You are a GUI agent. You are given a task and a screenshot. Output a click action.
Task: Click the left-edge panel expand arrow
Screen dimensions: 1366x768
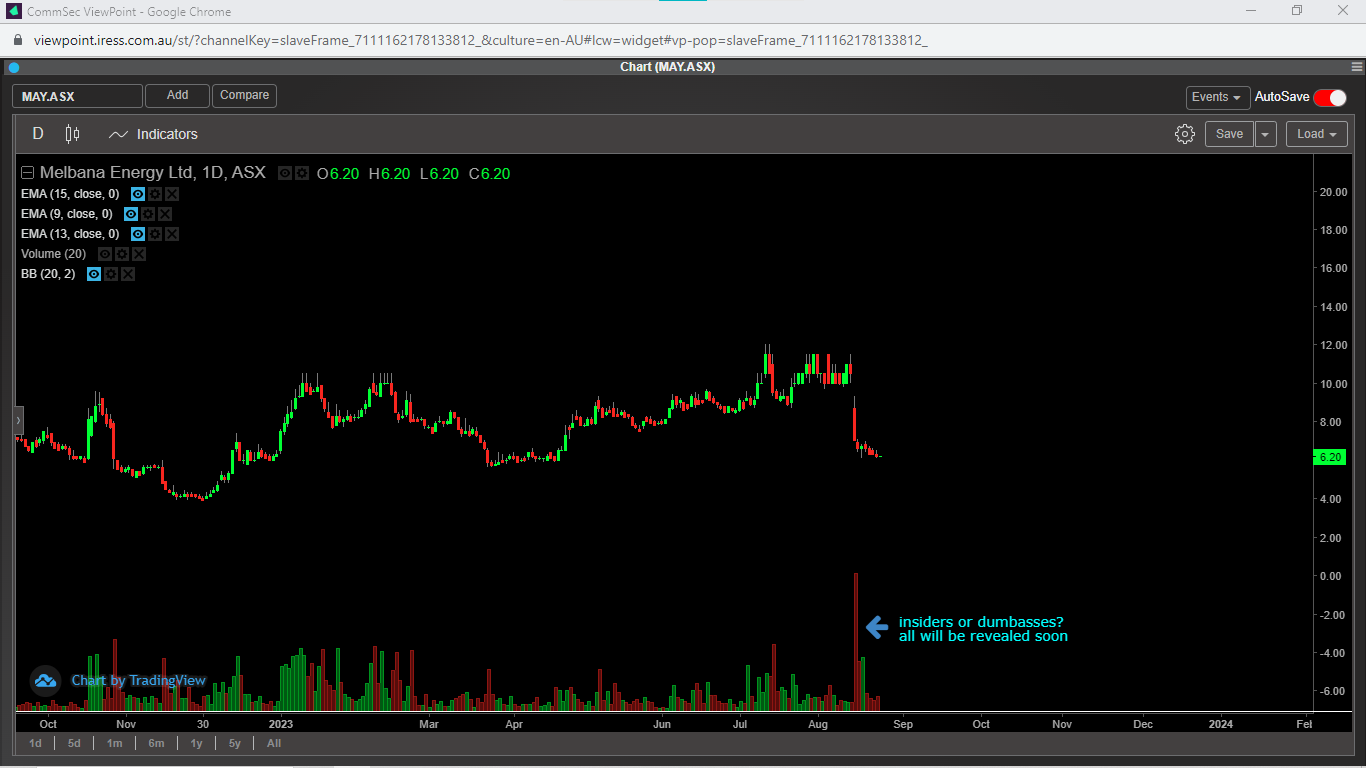click(x=18, y=421)
